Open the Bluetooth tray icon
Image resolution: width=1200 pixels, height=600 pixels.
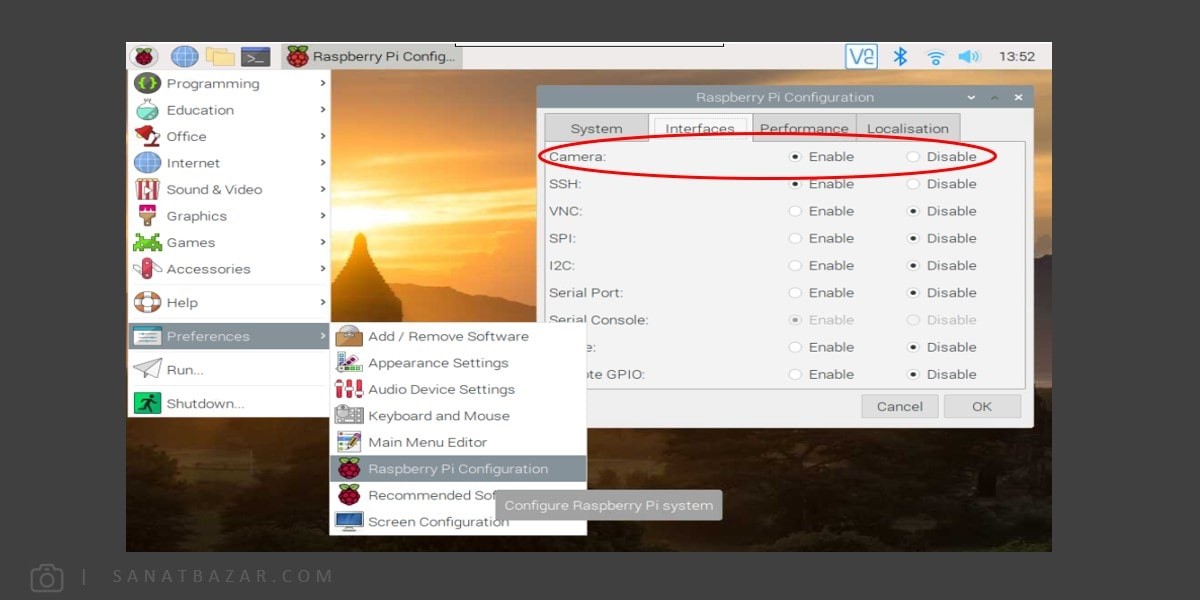900,56
